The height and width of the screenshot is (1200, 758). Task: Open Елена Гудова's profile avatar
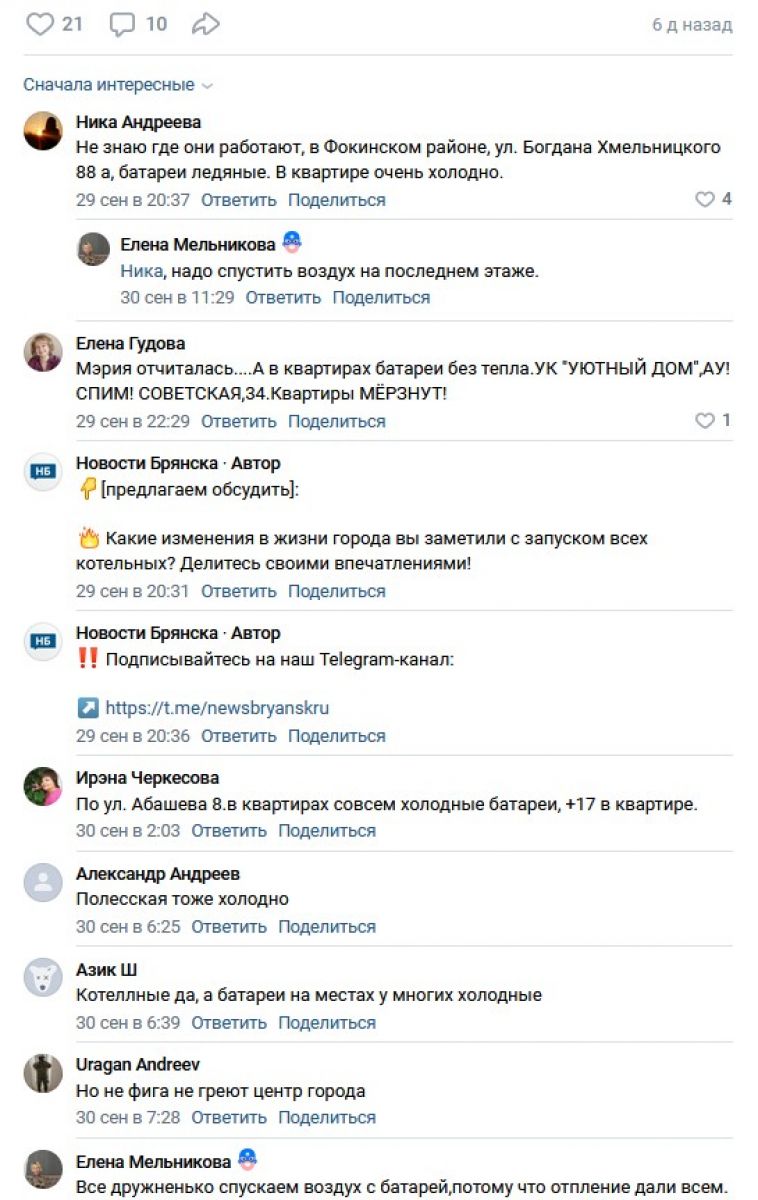[43, 352]
